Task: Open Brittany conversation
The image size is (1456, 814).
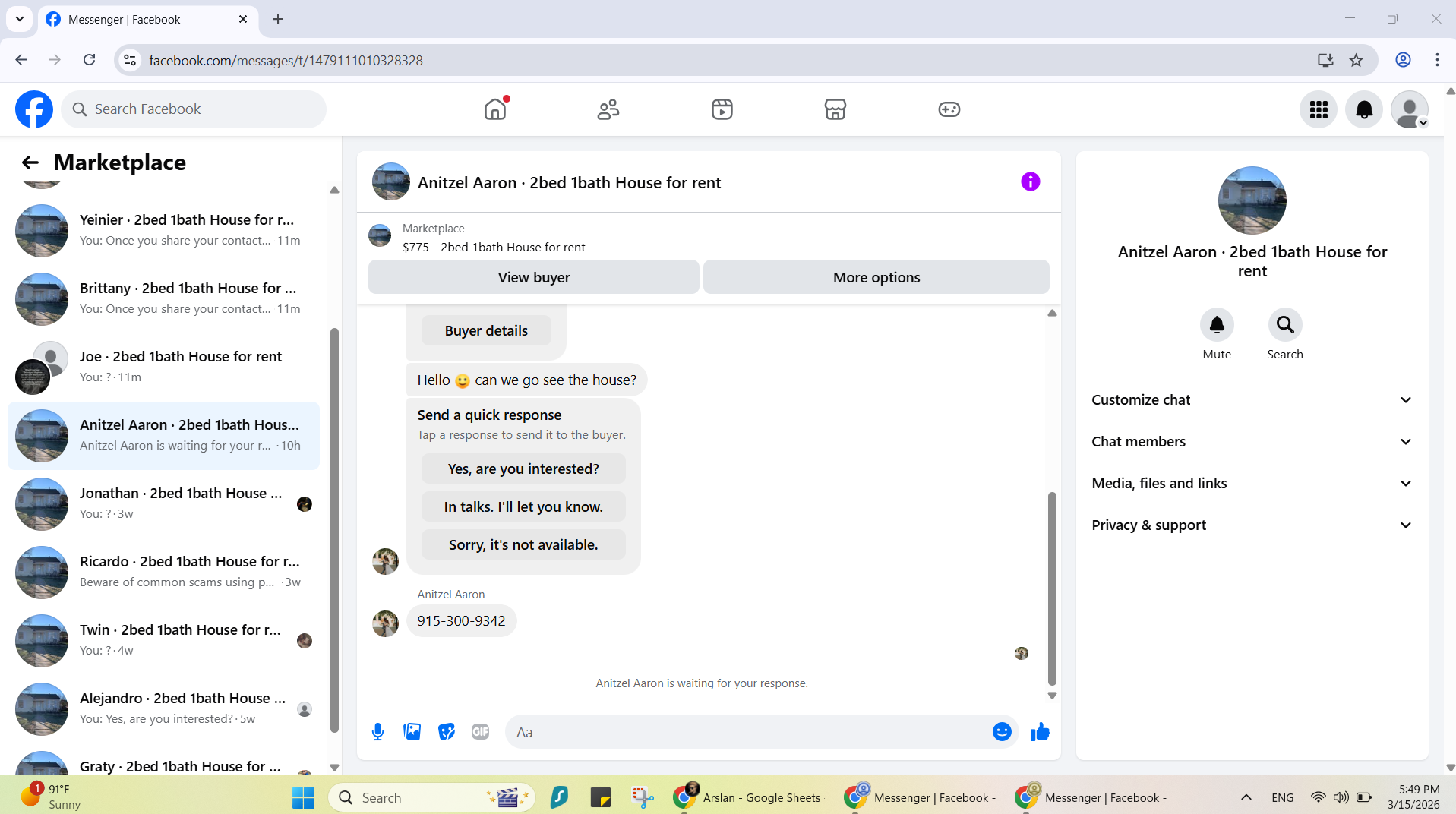Action: click(163, 299)
